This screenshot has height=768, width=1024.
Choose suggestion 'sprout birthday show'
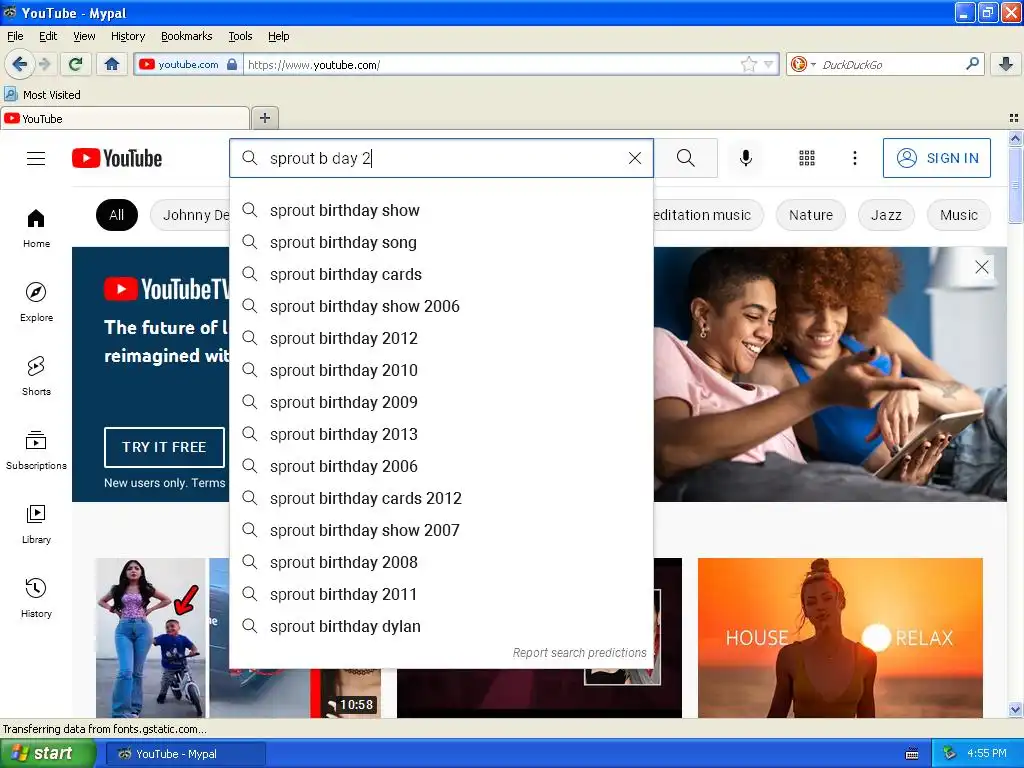point(441,210)
